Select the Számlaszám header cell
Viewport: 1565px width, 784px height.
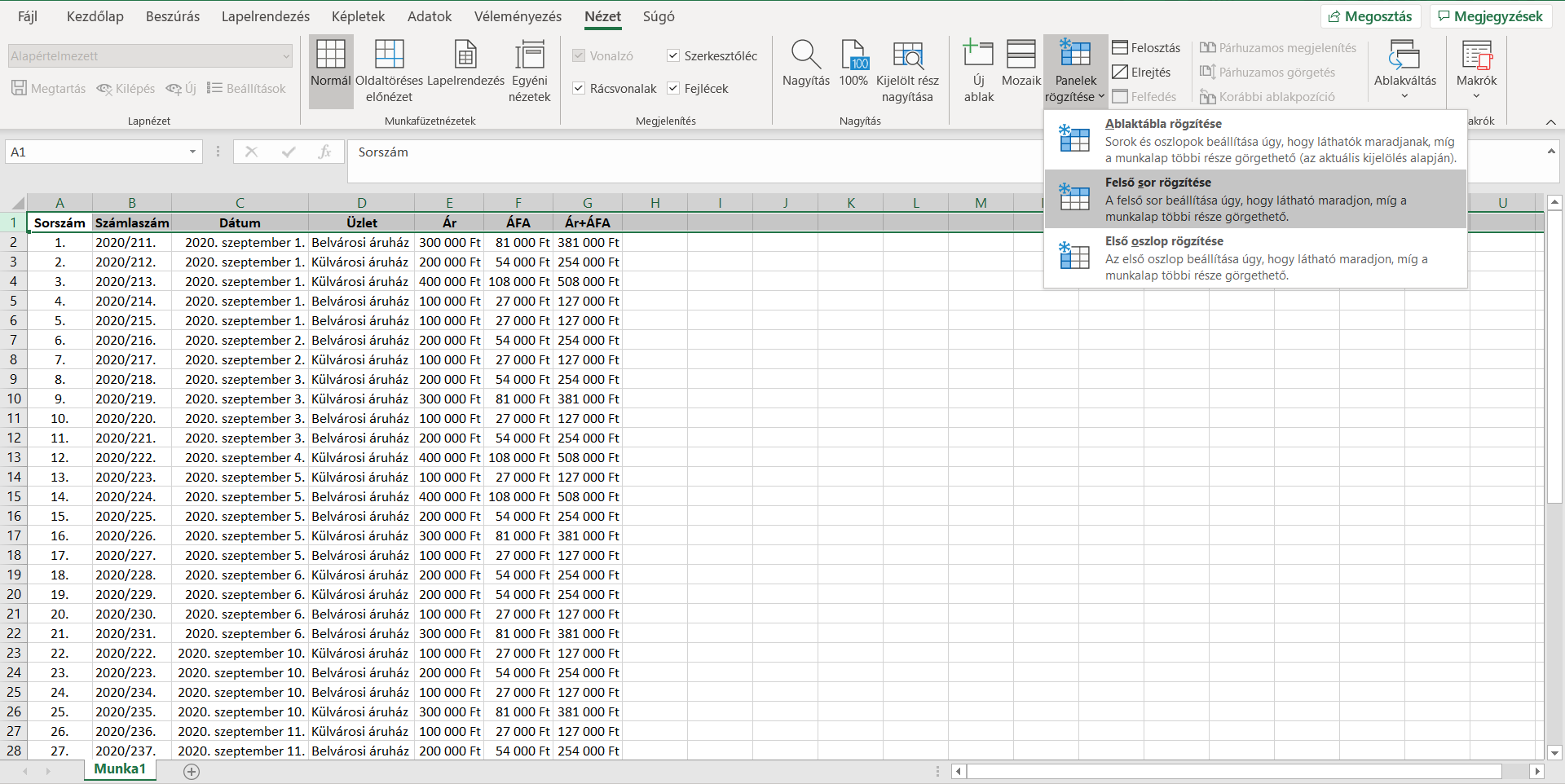(x=132, y=222)
